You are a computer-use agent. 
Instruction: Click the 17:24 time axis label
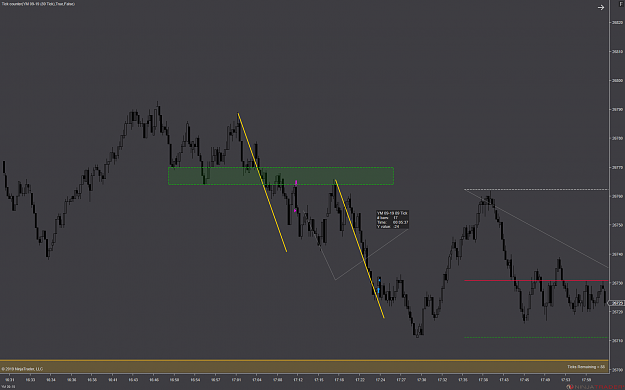pyautogui.click(x=380, y=380)
